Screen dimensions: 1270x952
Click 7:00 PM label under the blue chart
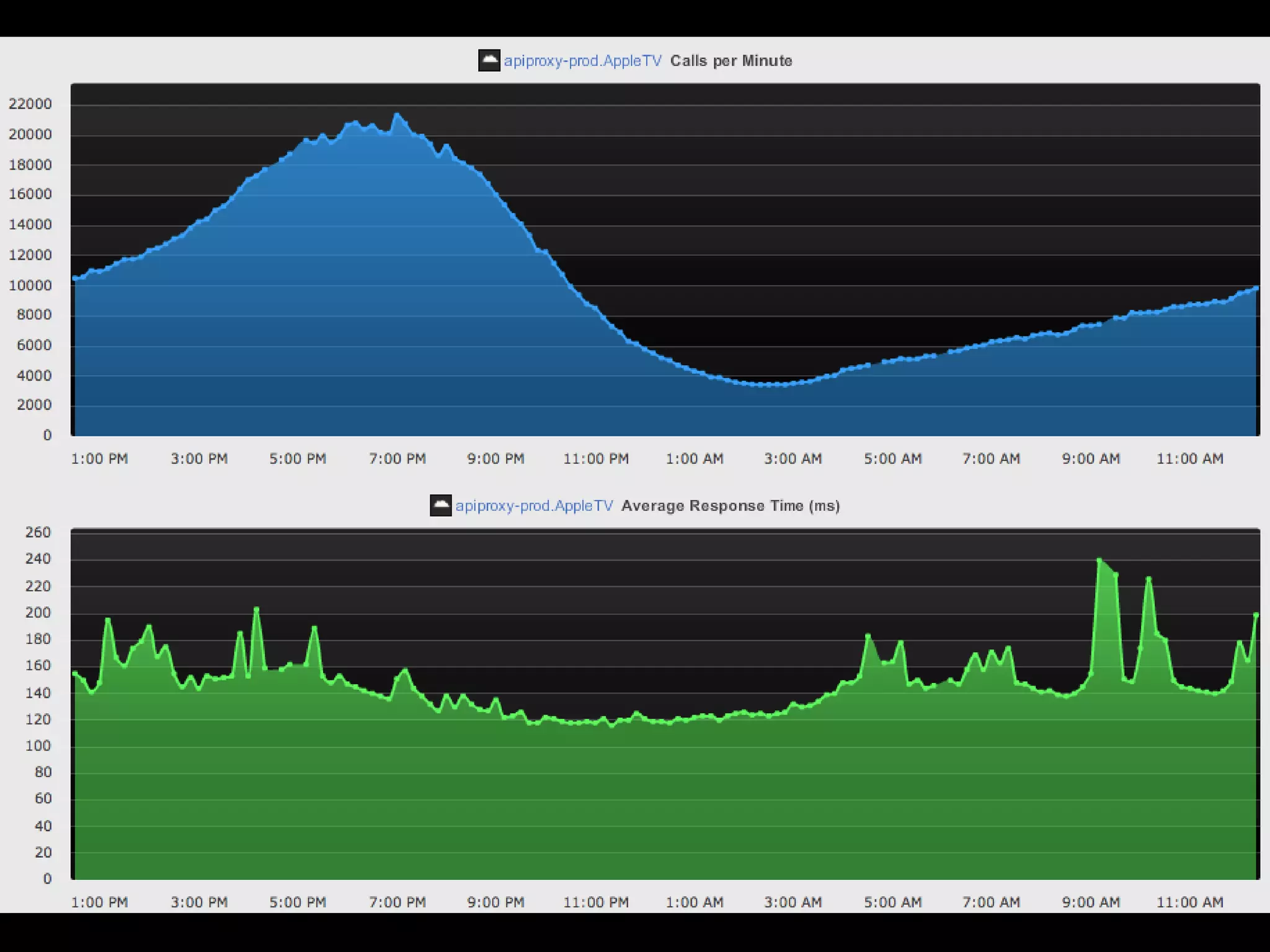click(397, 459)
